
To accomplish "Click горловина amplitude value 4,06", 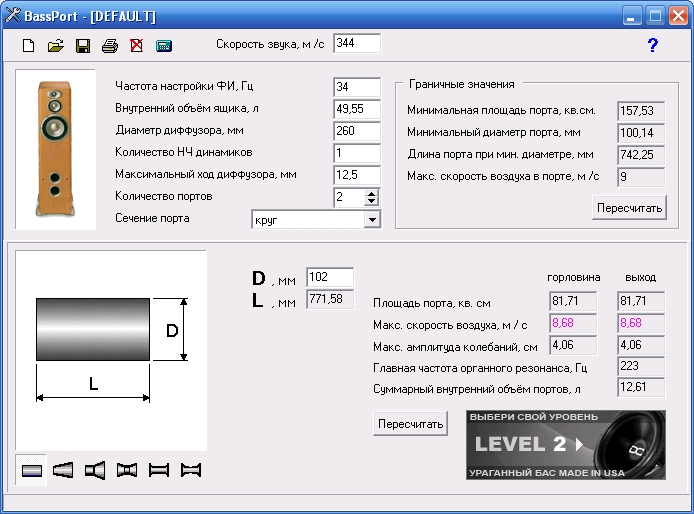I will (x=573, y=345).
